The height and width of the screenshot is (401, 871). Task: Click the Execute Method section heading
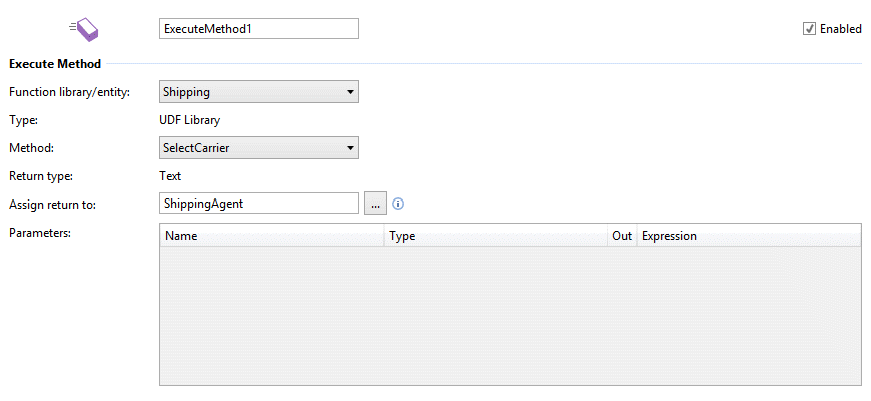[55, 64]
